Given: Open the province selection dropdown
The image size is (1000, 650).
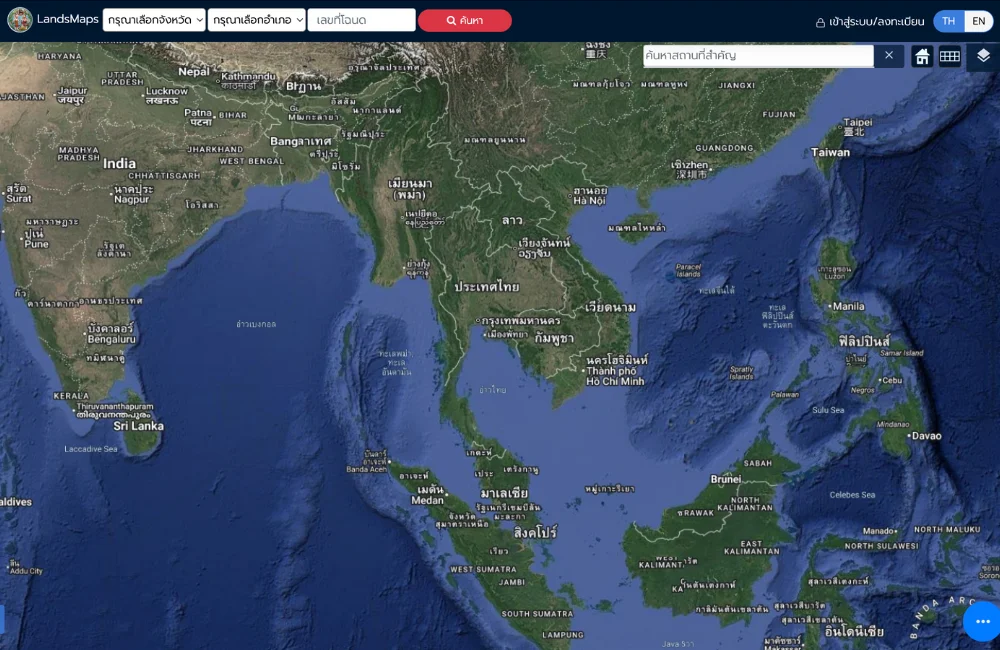Looking at the screenshot, I should 154,20.
